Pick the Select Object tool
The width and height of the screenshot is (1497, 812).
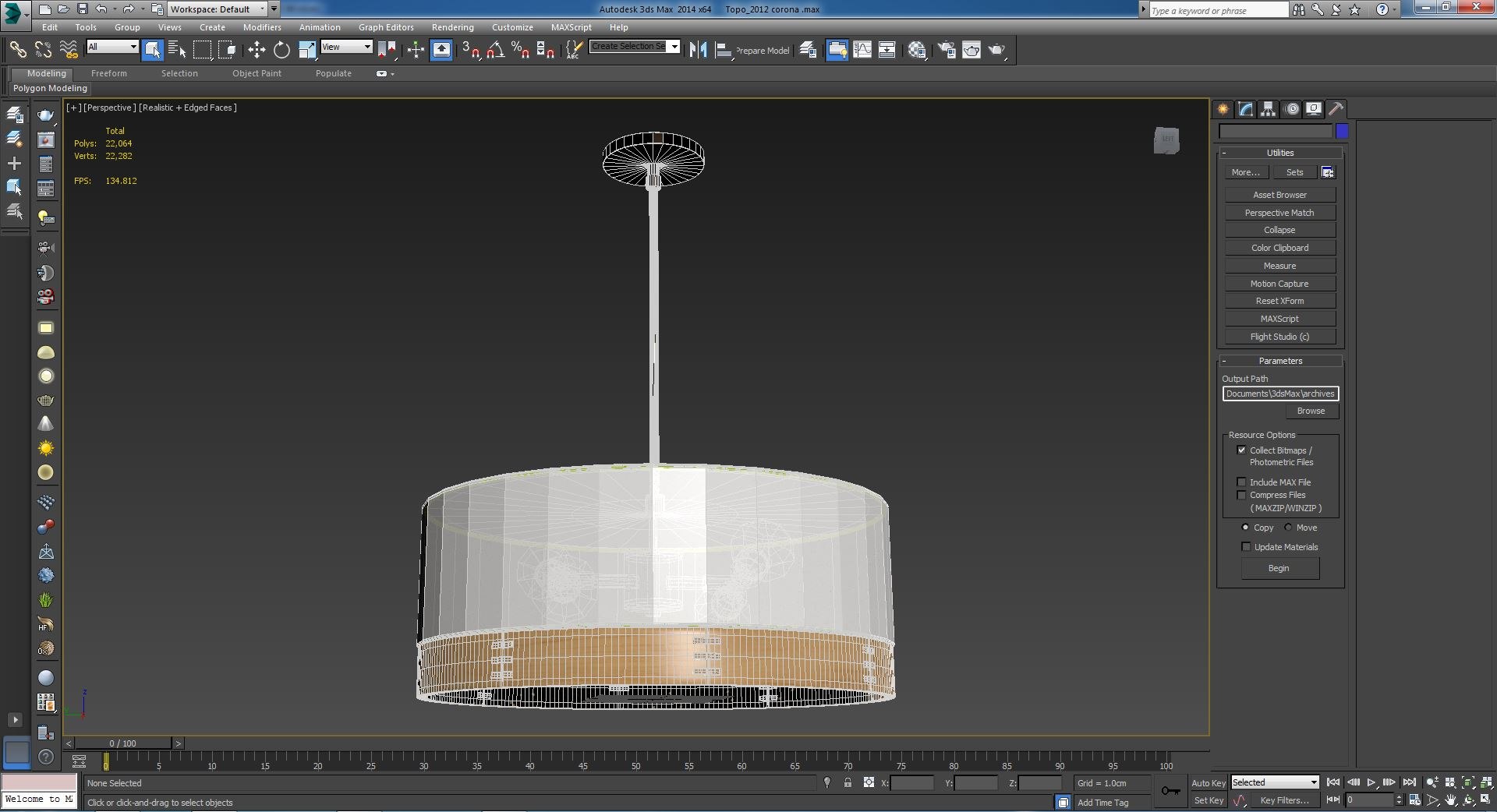pyautogui.click(x=153, y=50)
